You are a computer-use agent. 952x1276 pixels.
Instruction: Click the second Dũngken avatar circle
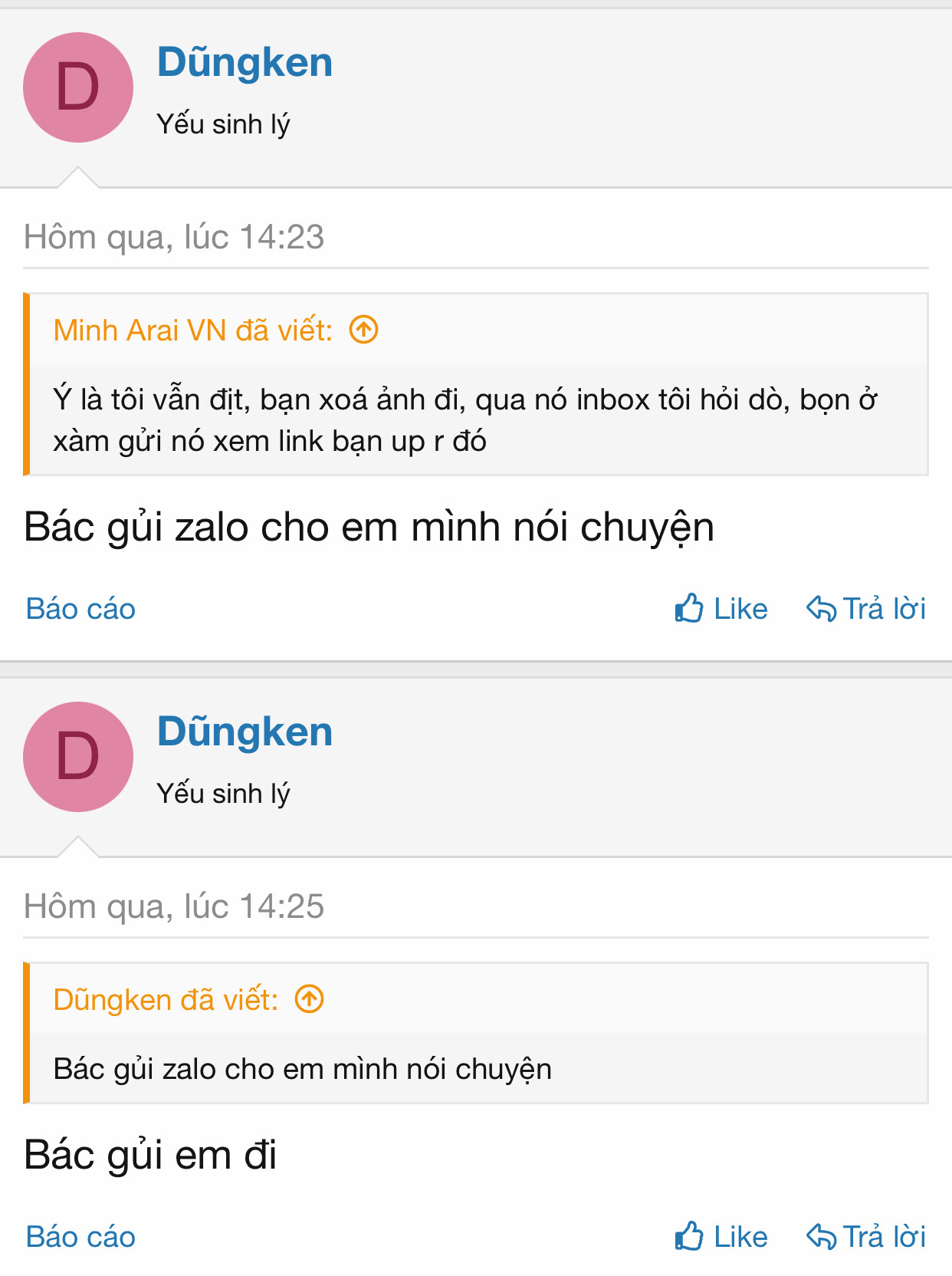coord(78,757)
